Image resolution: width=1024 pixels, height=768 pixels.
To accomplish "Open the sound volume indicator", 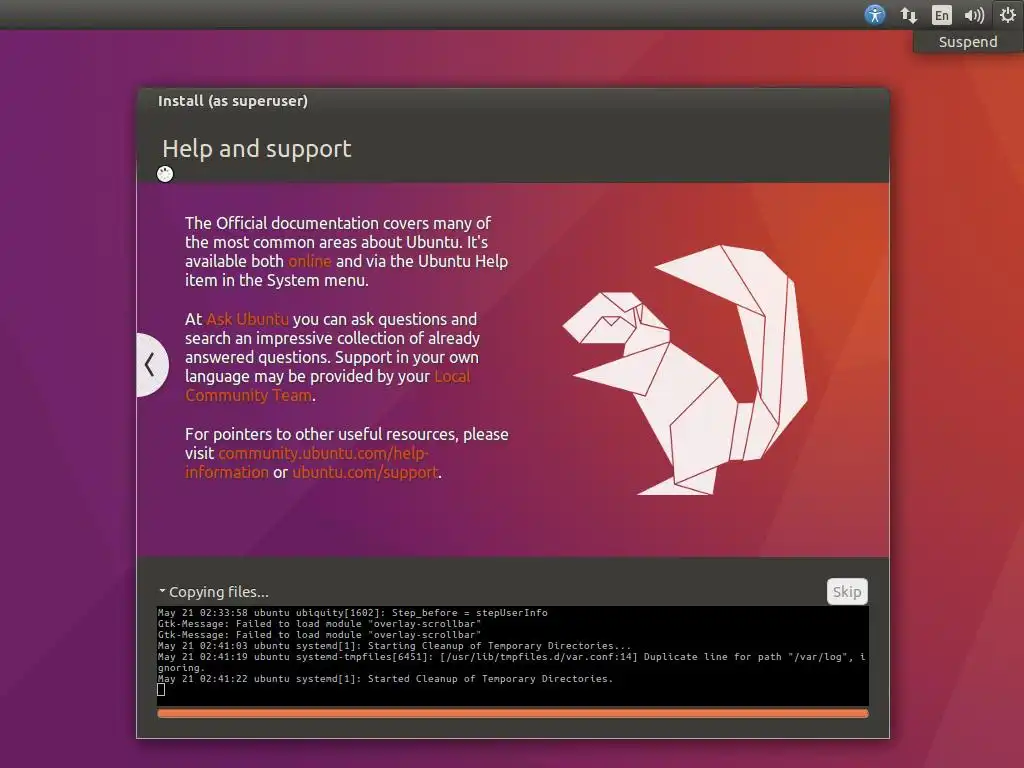I will (x=974, y=15).
